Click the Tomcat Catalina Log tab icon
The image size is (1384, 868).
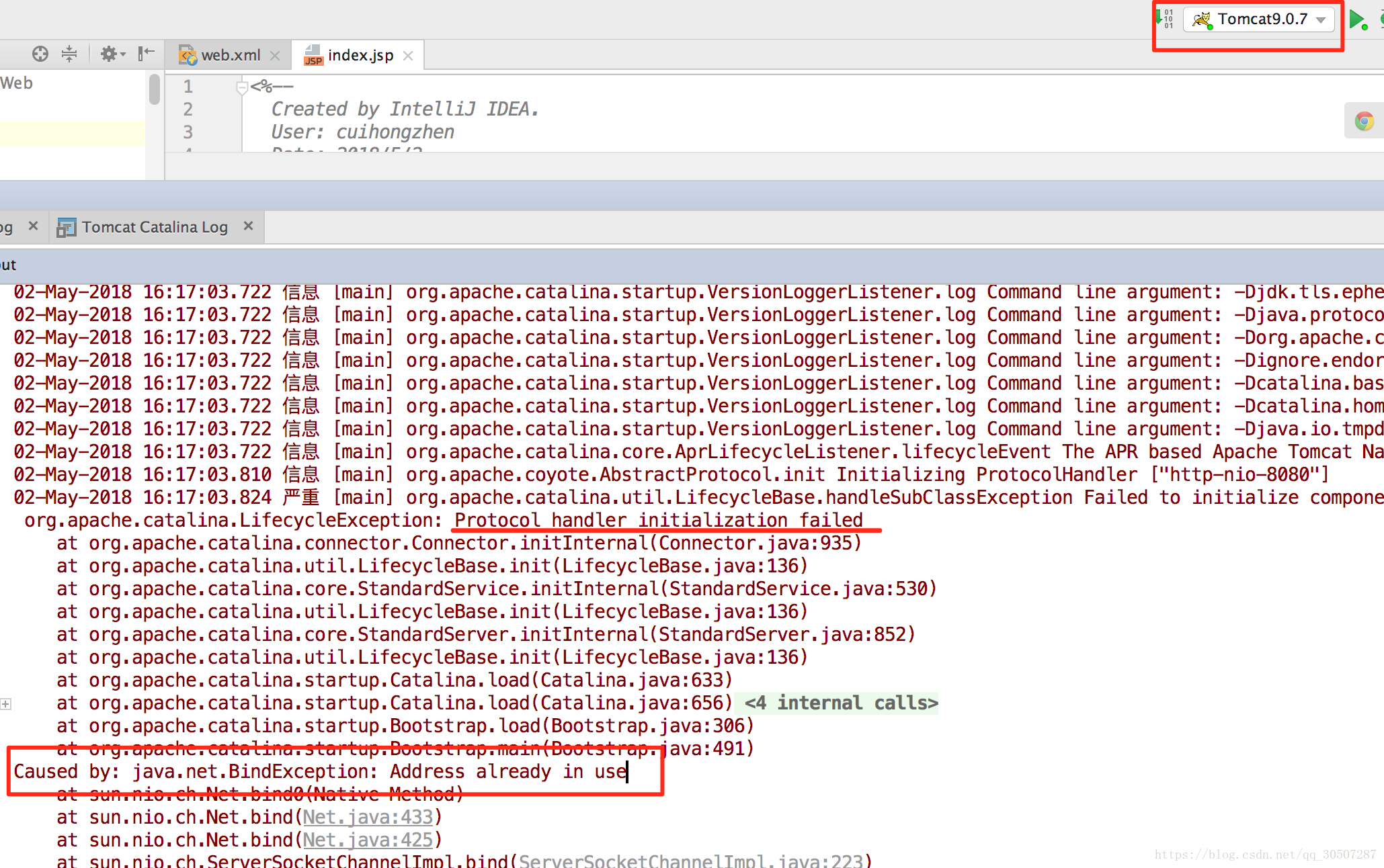66,226
